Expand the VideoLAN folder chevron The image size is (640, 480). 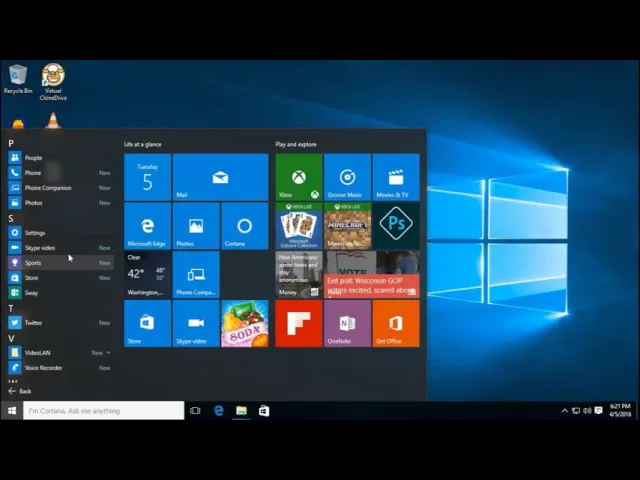pyautogui.click(x=108, y=352)
